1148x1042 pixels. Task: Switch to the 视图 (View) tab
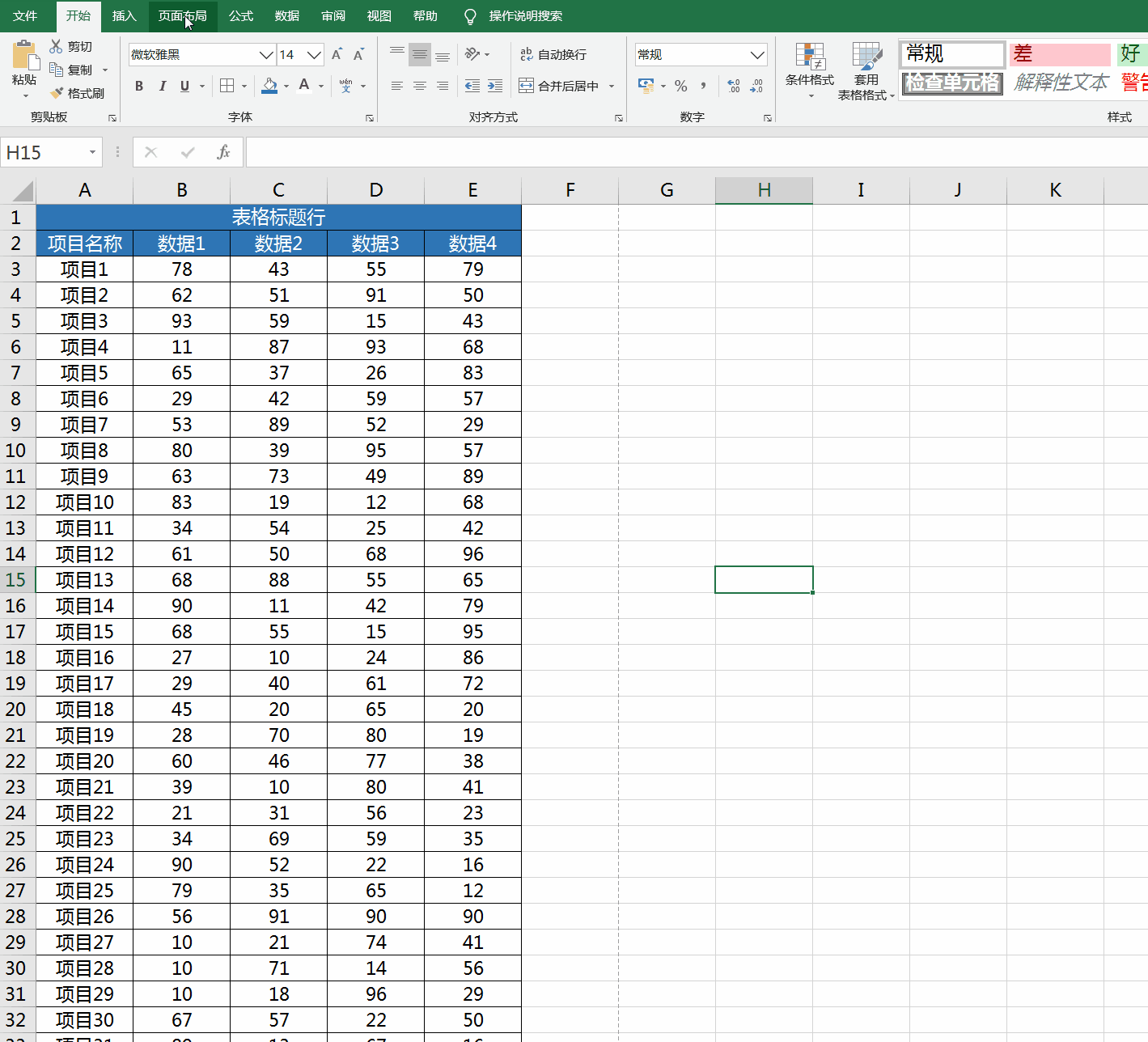point(379,15)
